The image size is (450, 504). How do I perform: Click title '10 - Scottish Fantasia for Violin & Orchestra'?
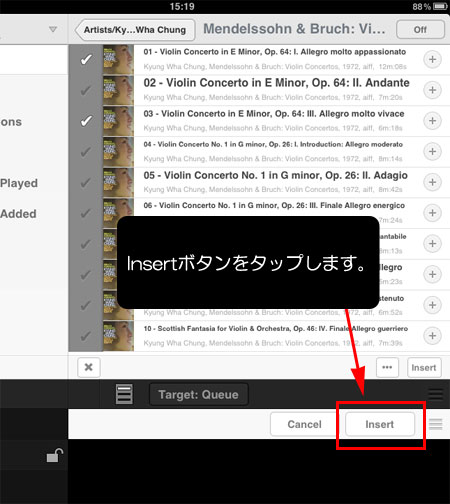point(276,329)
